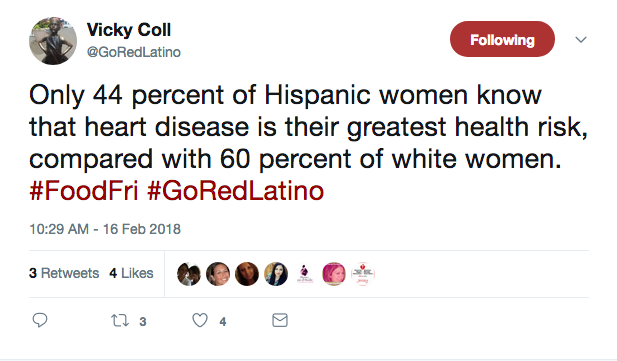Open the #FoodFri hashtag
617x361 pixels.
coord(83,191)
